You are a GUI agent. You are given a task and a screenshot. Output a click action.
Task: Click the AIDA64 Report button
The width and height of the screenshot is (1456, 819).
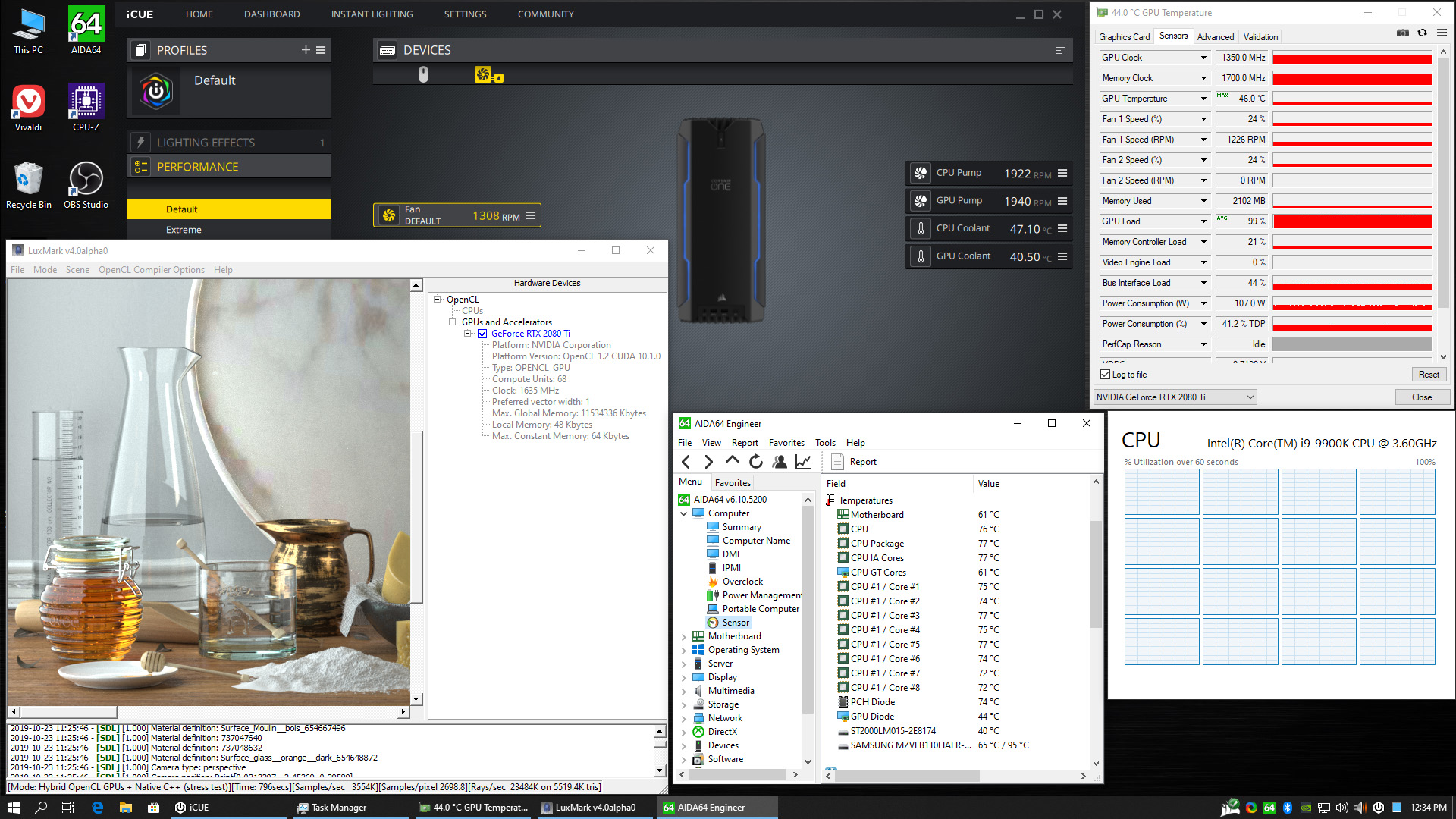[854, 462]
